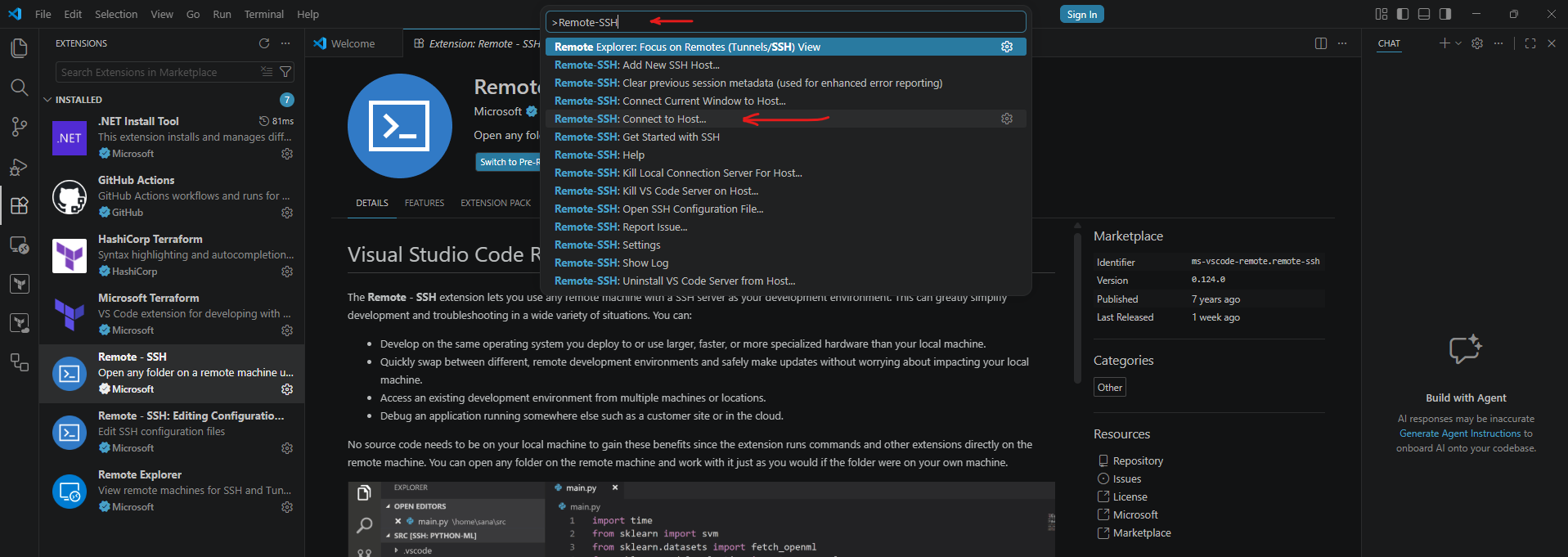This screenshot has height=557, width=1568.
Task: Switch to the Welcome tab
Action: 353,43
